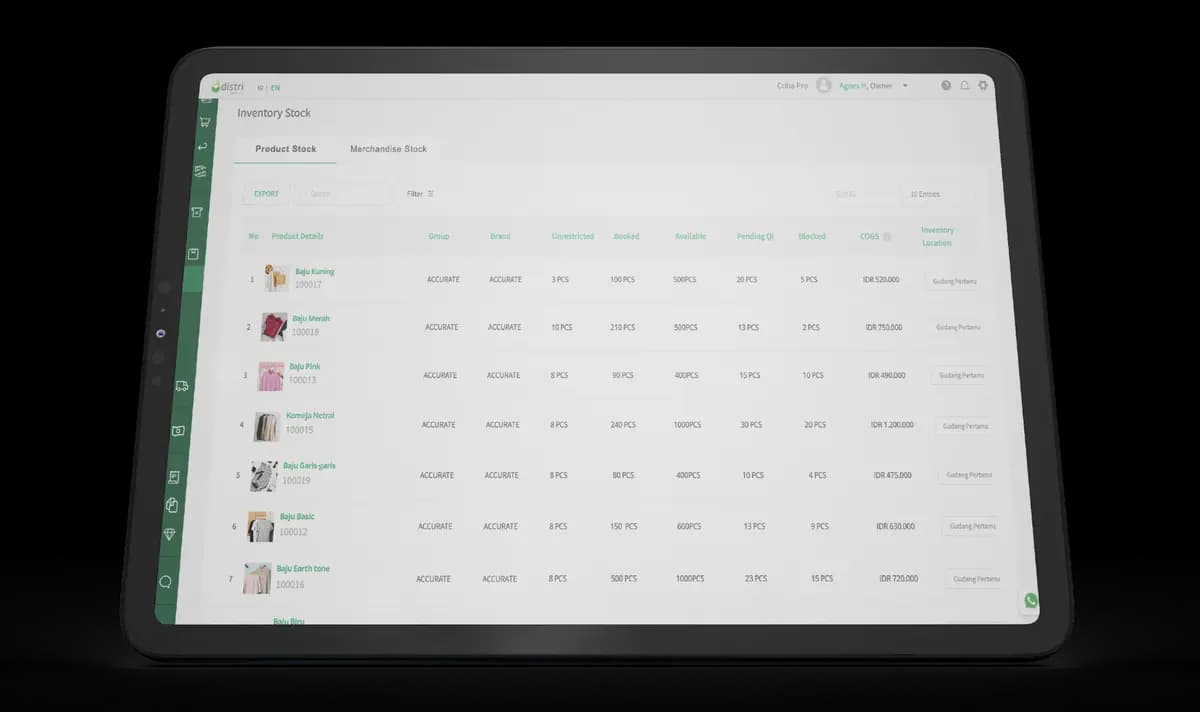Image resolution: width=1200 pixels, height=712 pixels.
Task: Open the Baju Earth tone product thumbnail
Action: (x=257, y=578)
